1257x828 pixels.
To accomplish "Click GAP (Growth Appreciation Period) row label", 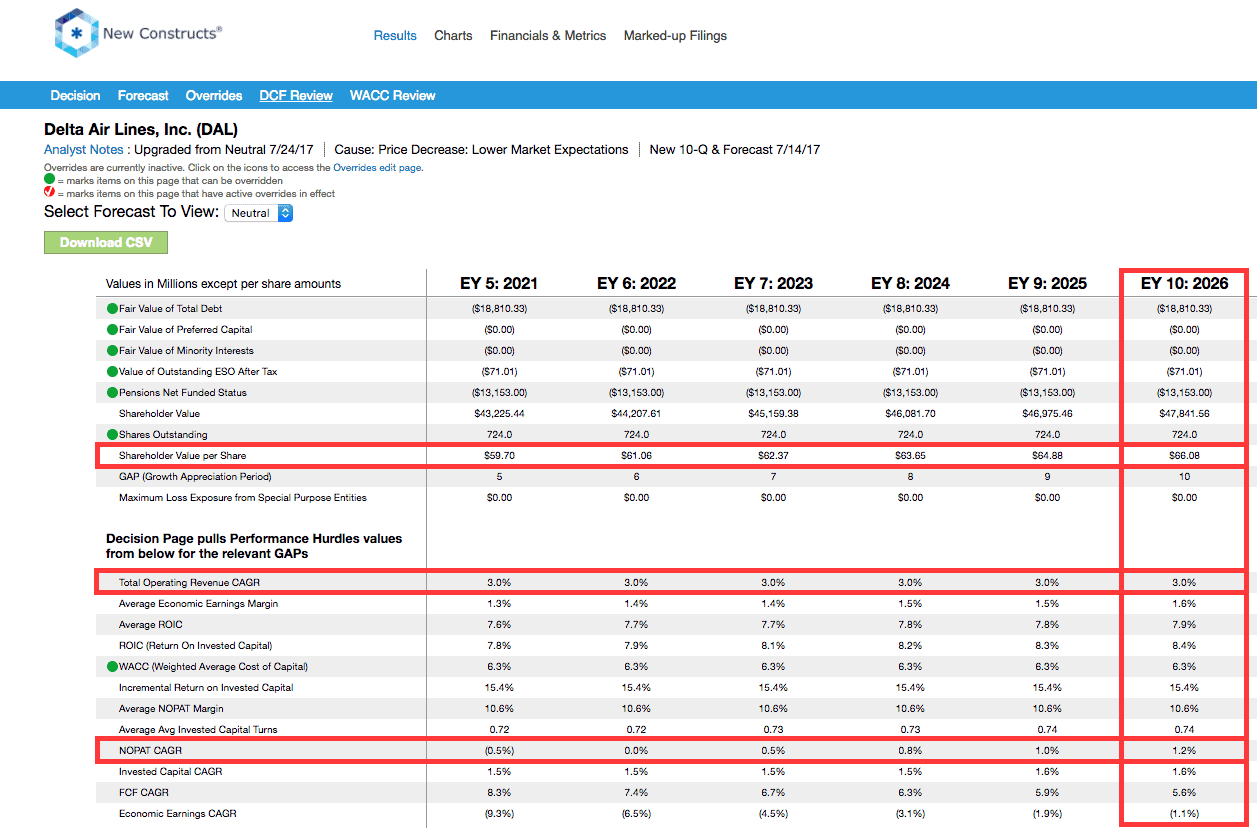I will coord(195,476).
